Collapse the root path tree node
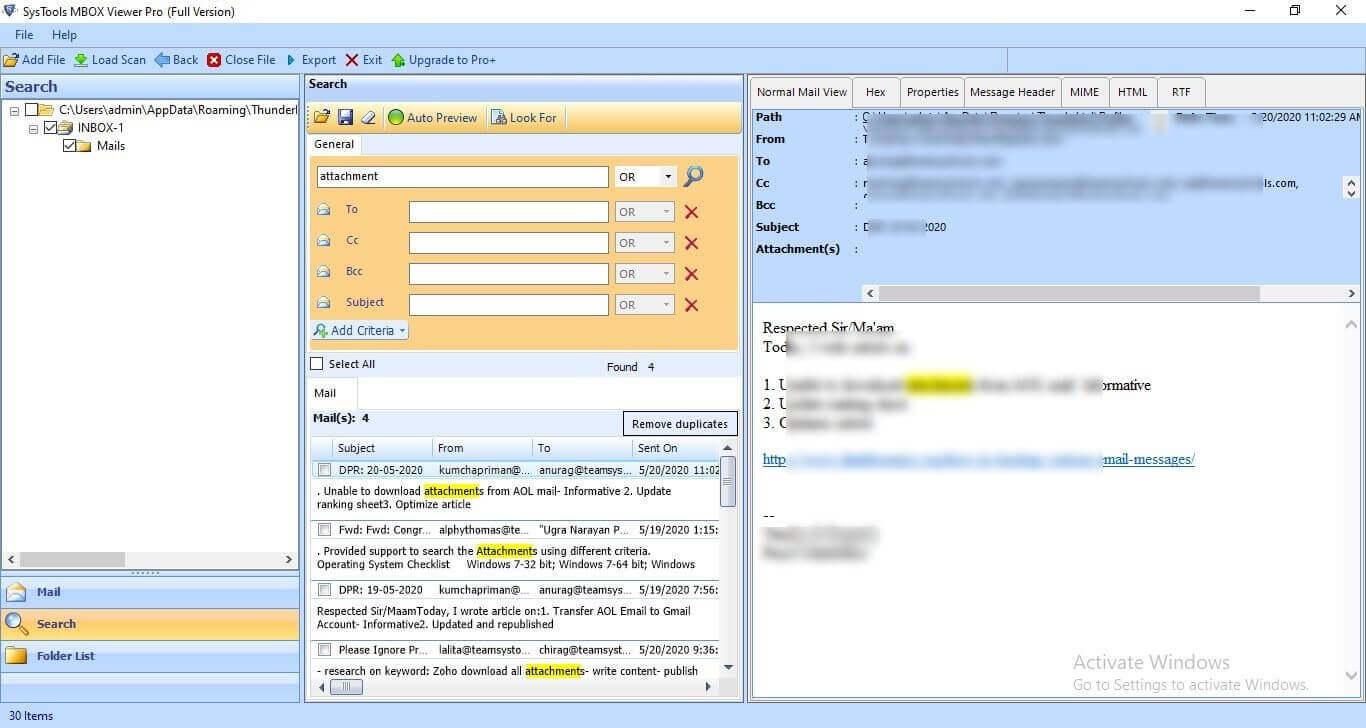 15,110
